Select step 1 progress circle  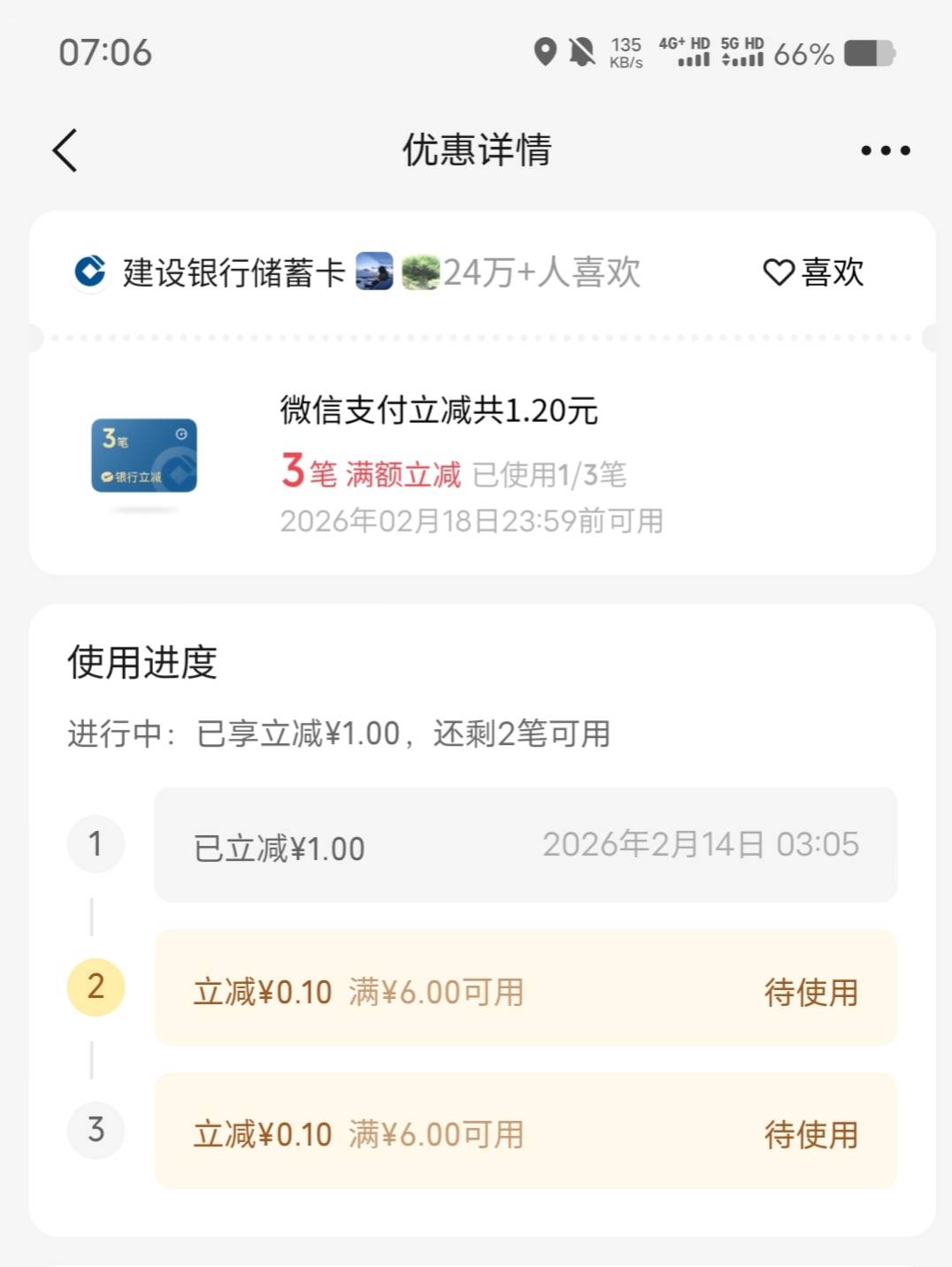point(96,844)
